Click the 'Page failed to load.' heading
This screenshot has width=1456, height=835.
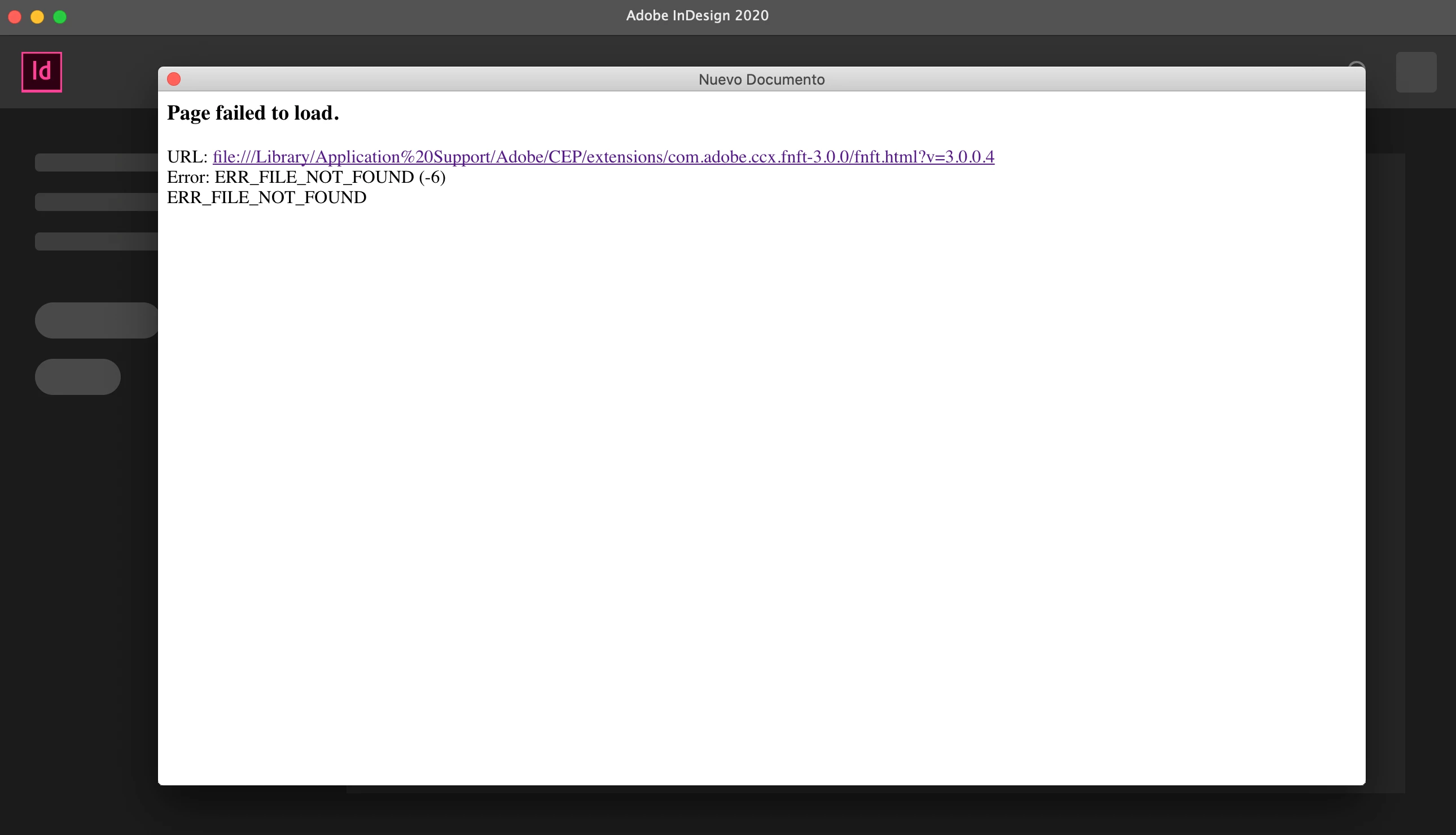253,113
